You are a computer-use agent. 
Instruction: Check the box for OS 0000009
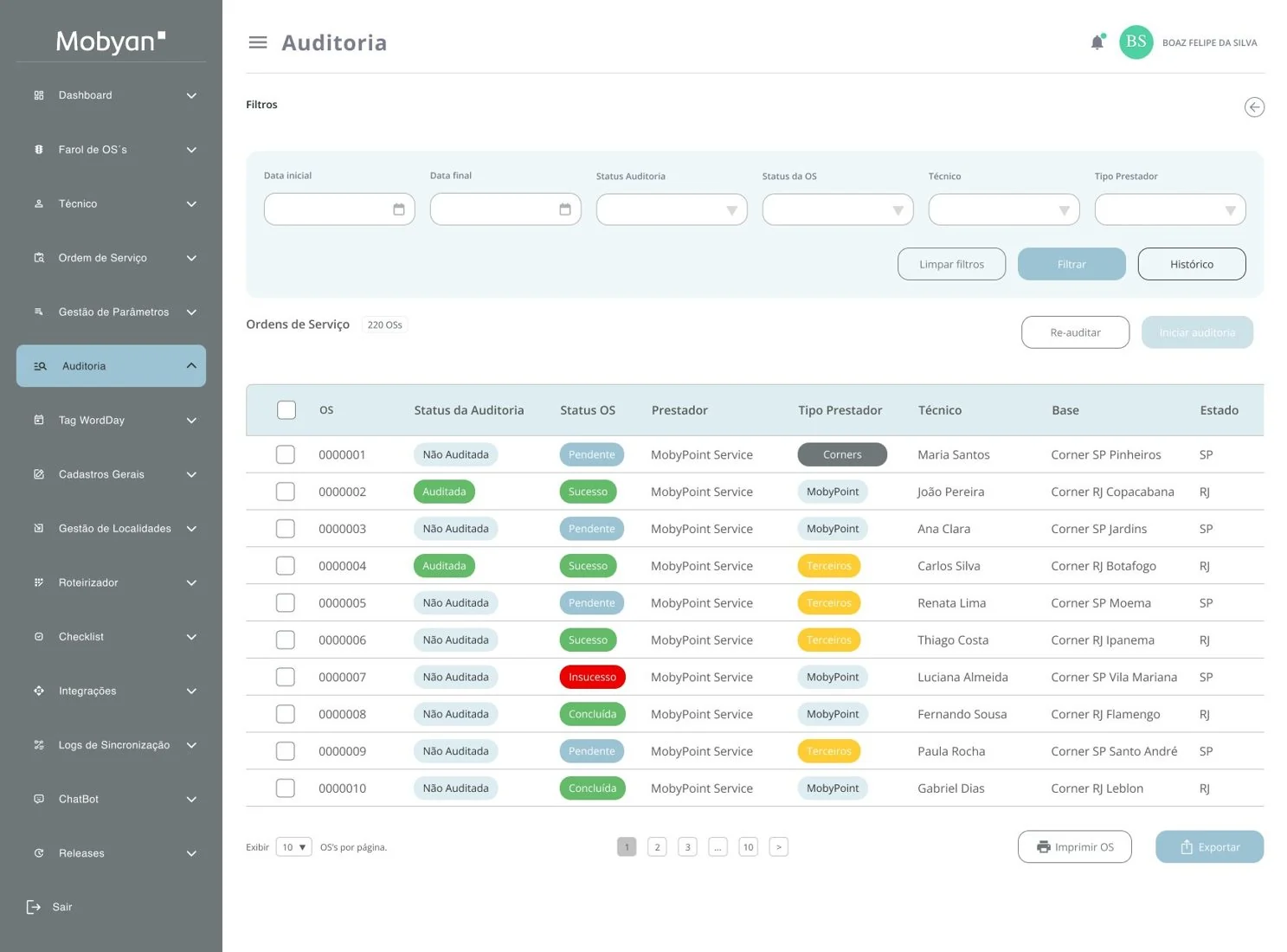coord(286,751)
